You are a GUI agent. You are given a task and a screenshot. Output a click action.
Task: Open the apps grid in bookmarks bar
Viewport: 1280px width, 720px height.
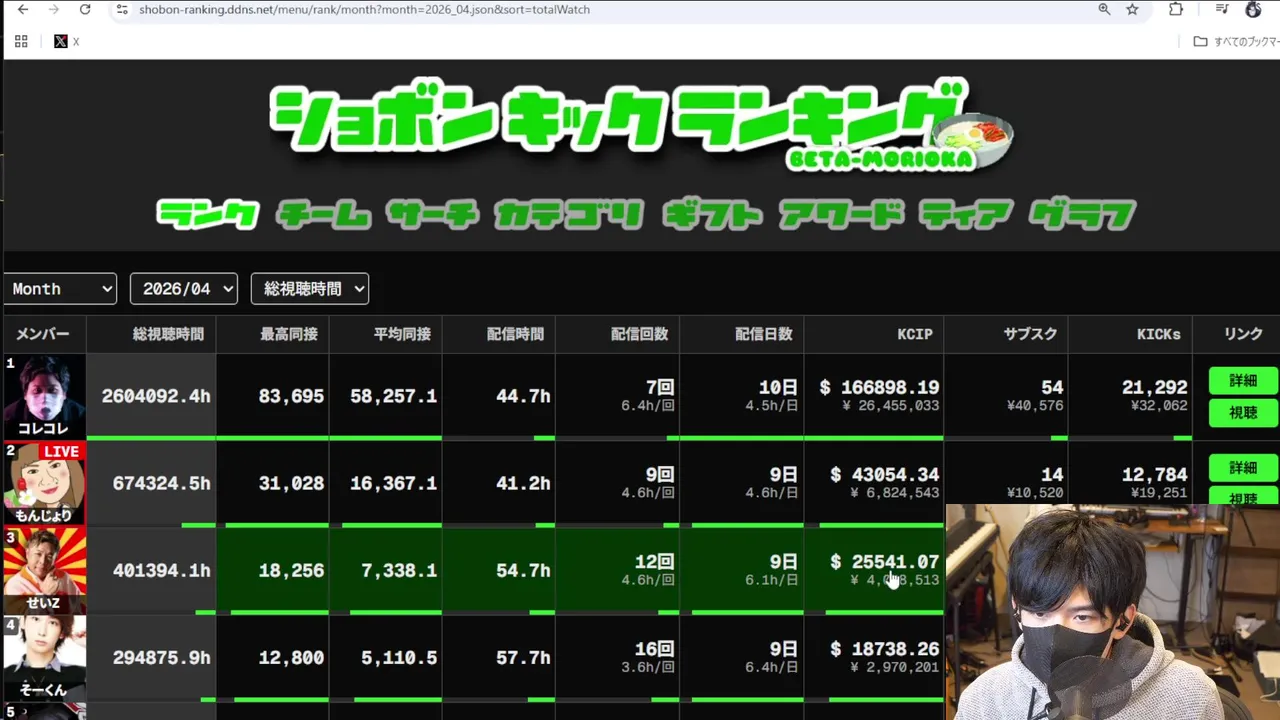(x=21, y=41)
